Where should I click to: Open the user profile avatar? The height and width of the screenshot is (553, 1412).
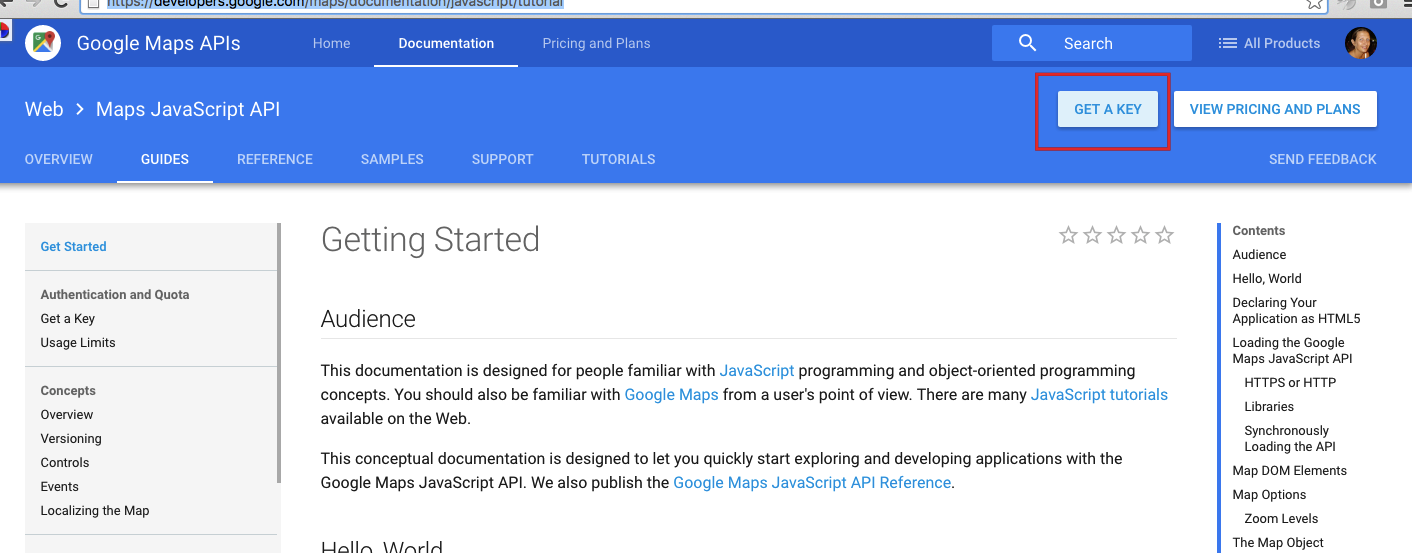click(1360, 43)
